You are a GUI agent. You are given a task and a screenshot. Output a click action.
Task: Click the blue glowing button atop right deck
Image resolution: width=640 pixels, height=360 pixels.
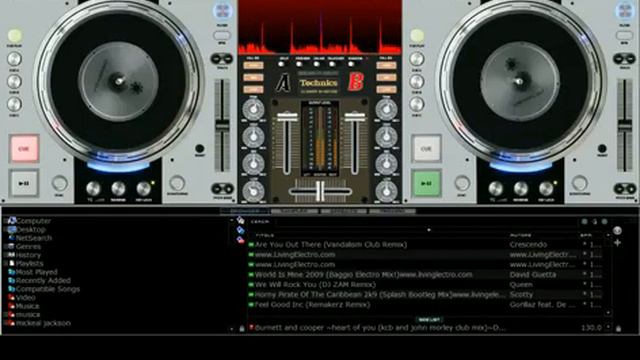tap(625, 11)
